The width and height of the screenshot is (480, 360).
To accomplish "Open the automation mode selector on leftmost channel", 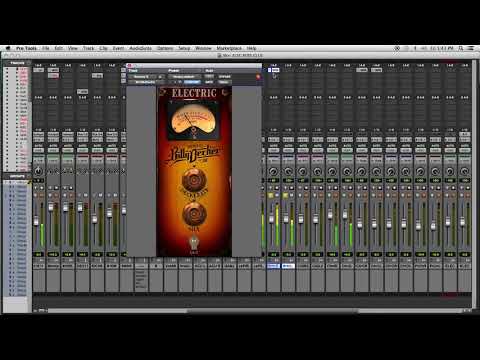I will coord(38,150).
